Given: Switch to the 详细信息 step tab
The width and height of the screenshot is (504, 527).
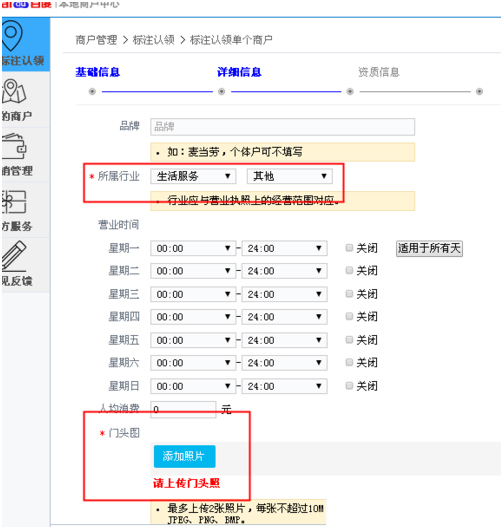Looking at the screenshot, I should 239,72.
